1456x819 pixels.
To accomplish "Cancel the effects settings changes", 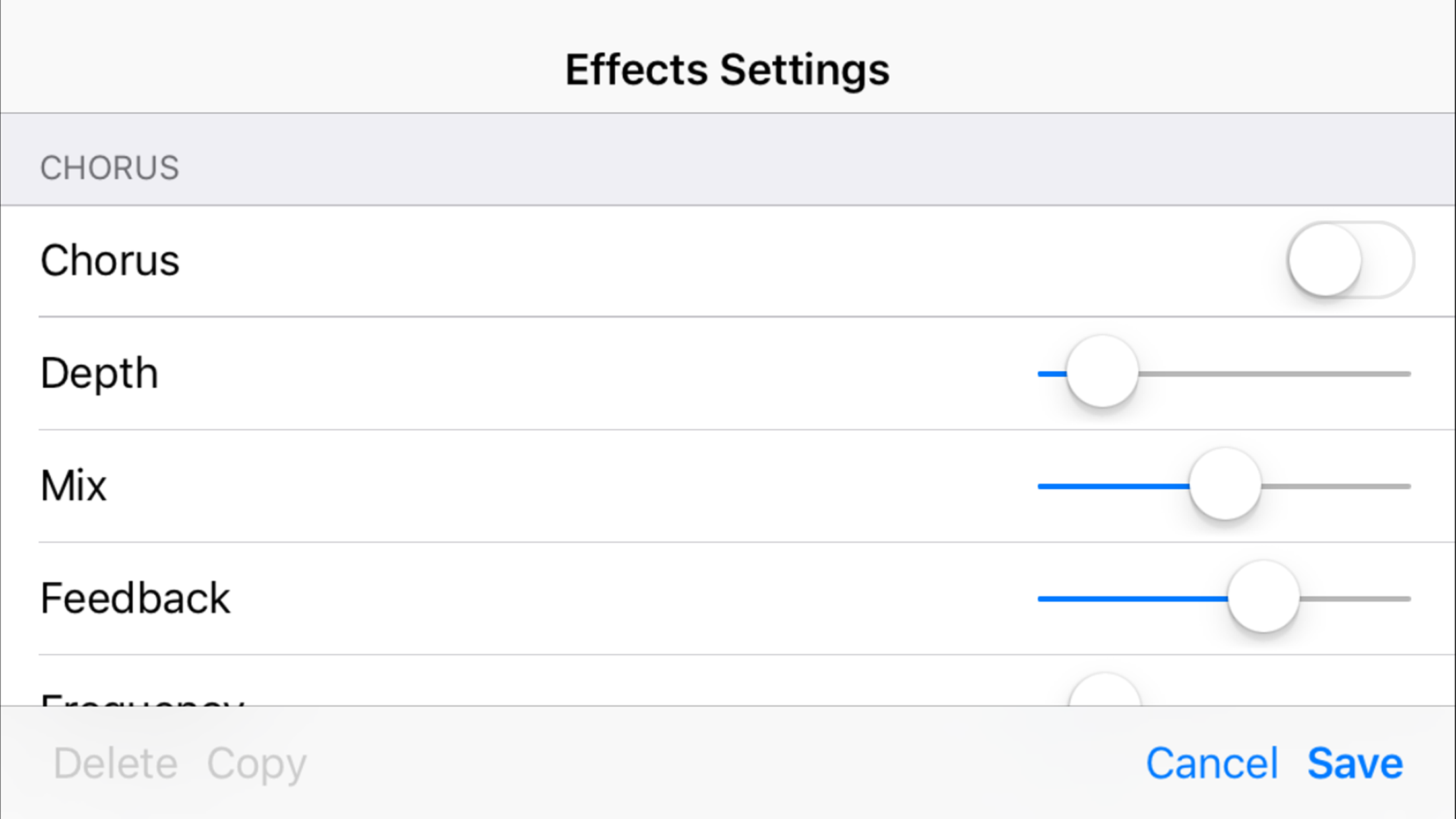I will [x=1211, y=764].
